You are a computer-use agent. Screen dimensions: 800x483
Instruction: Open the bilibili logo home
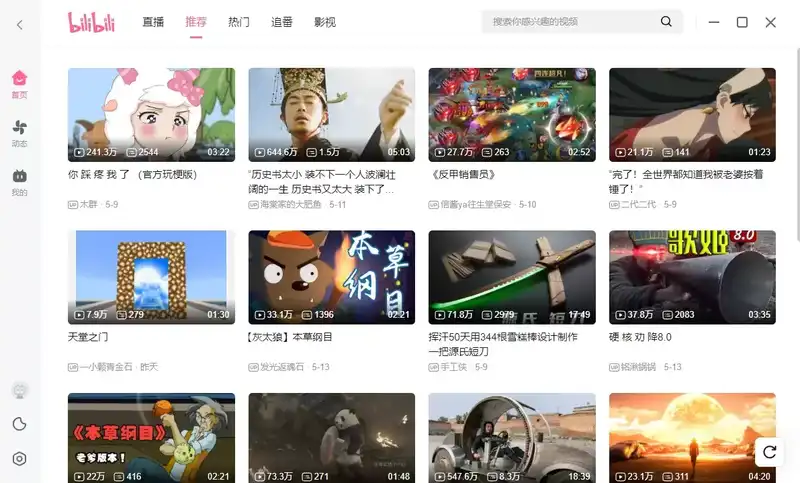92,22
